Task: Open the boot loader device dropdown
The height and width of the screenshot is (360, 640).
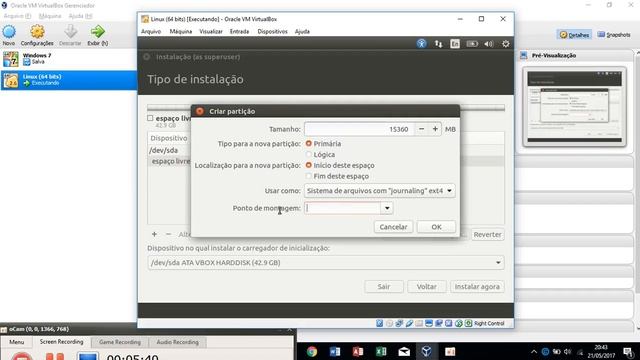Action: 326,262
